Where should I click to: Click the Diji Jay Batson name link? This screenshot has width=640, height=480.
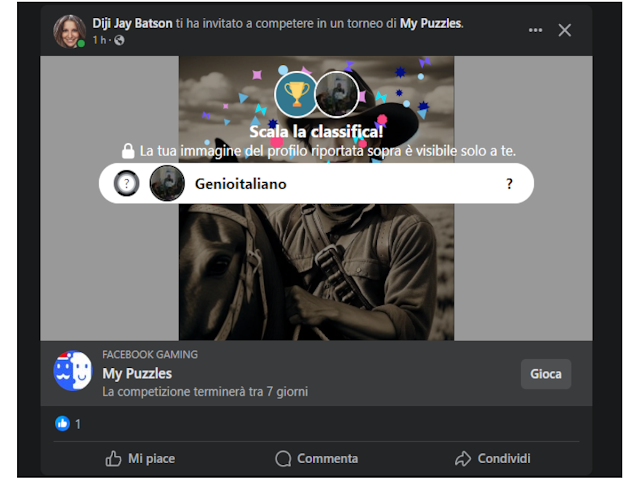(132, 23)
